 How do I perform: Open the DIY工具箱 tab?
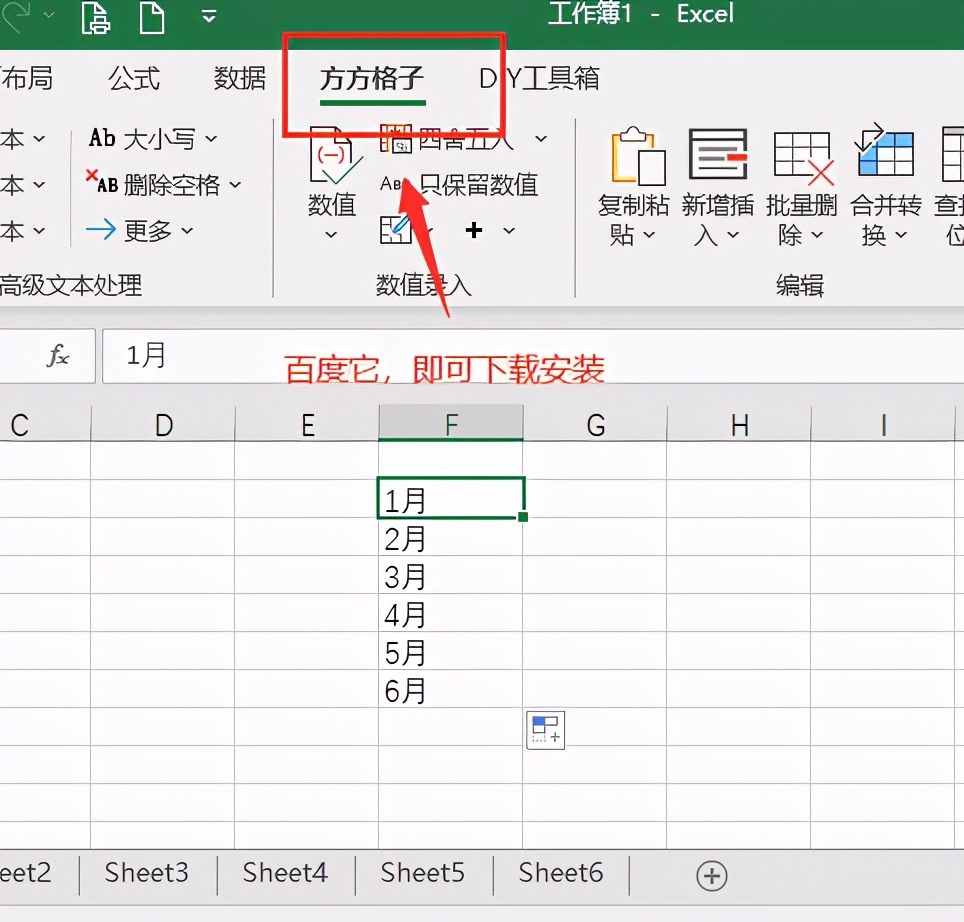[x=539, y=79]
